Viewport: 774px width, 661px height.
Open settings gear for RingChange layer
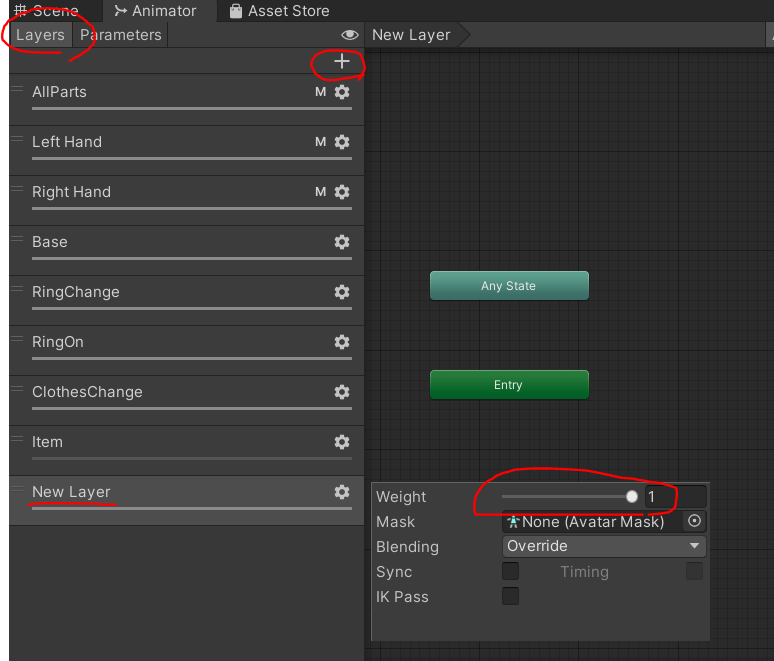[342, 292]
